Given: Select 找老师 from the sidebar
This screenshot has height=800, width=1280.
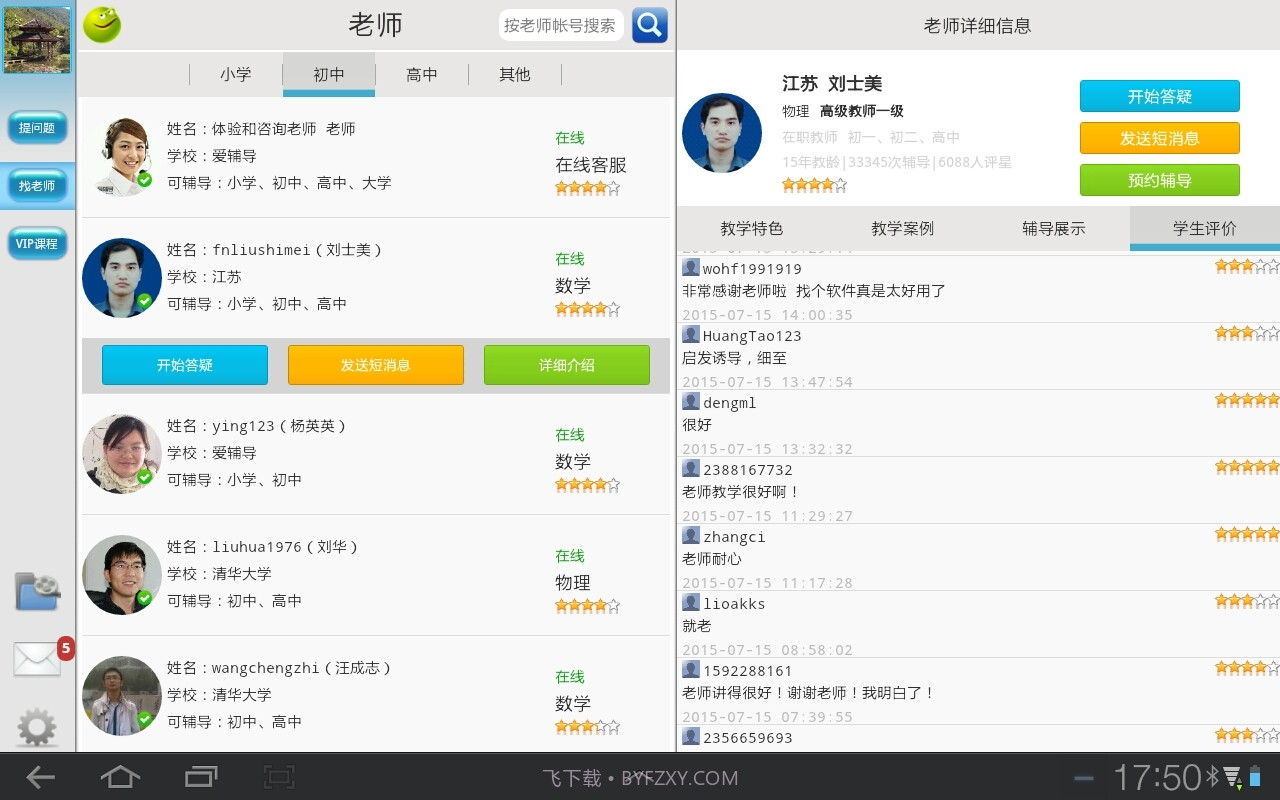Looking at the screenshot, I should click(x=37, y=186).
